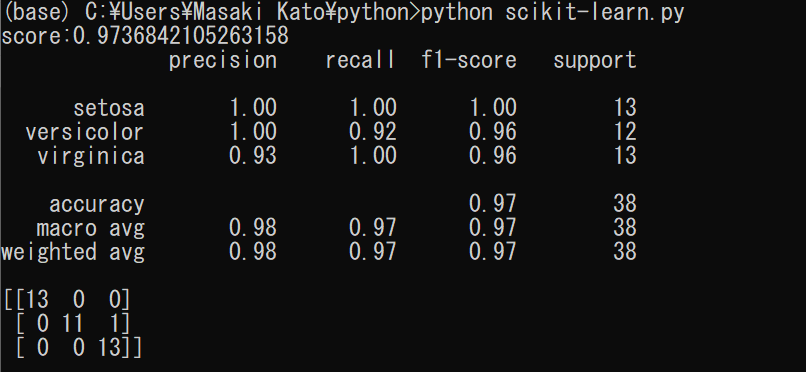Click the virginica row label
Screen dimensions: 806x372
[x=91, y=156]
